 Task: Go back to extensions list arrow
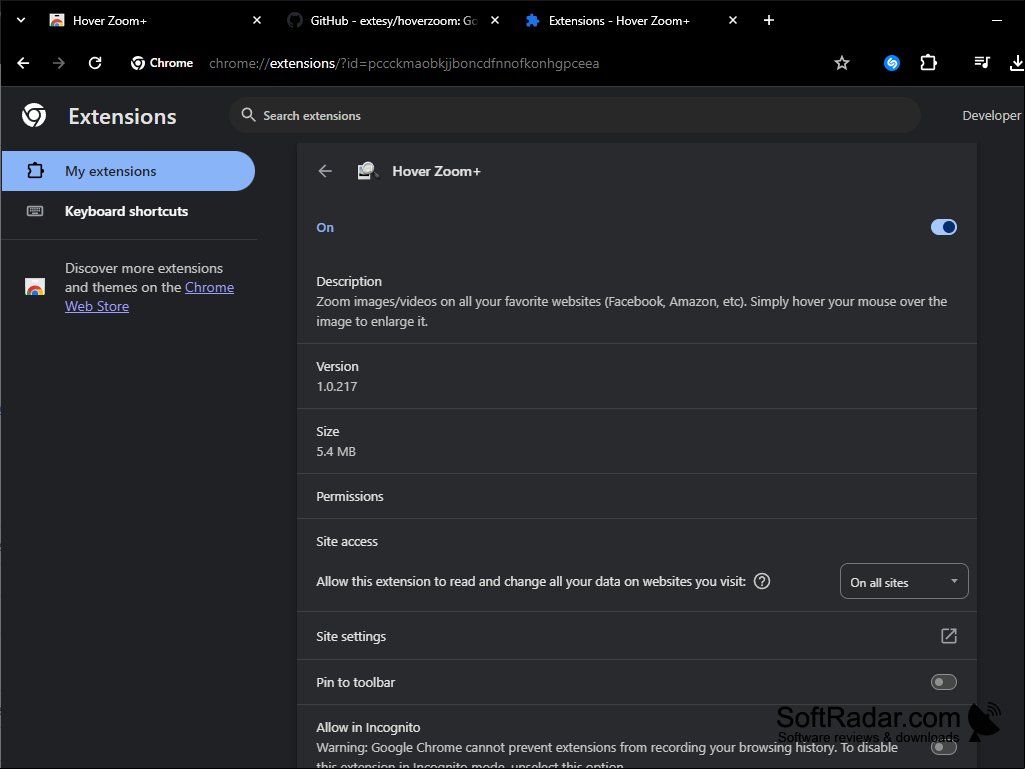pos(325,171)
